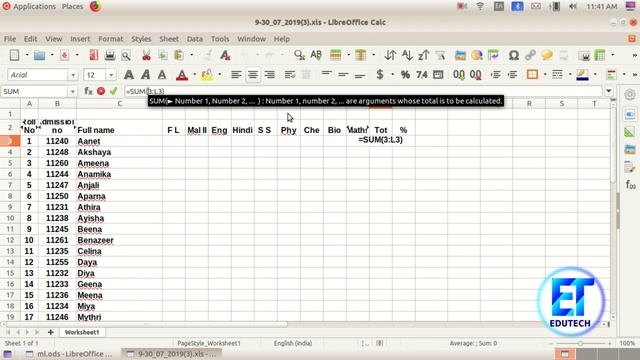
Task: Adjust the zoom slider handle
Action: tap(580, 344)
